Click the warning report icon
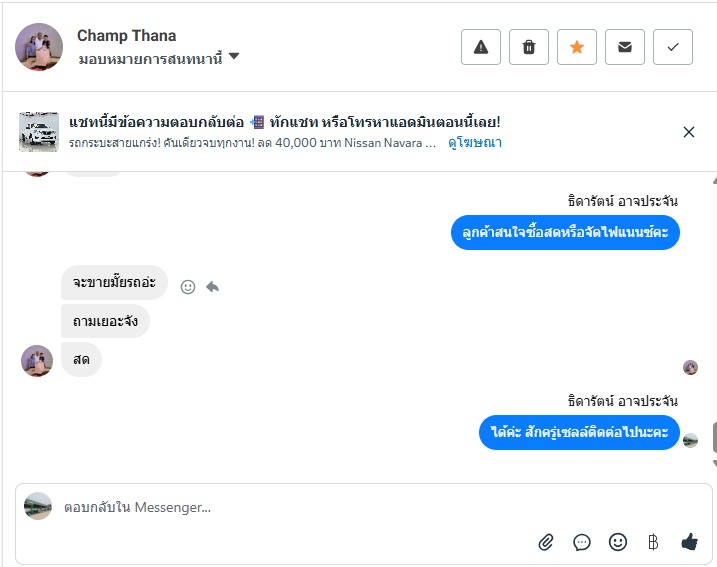Screen dimensions: 717x567 click(x=481, y=47)
